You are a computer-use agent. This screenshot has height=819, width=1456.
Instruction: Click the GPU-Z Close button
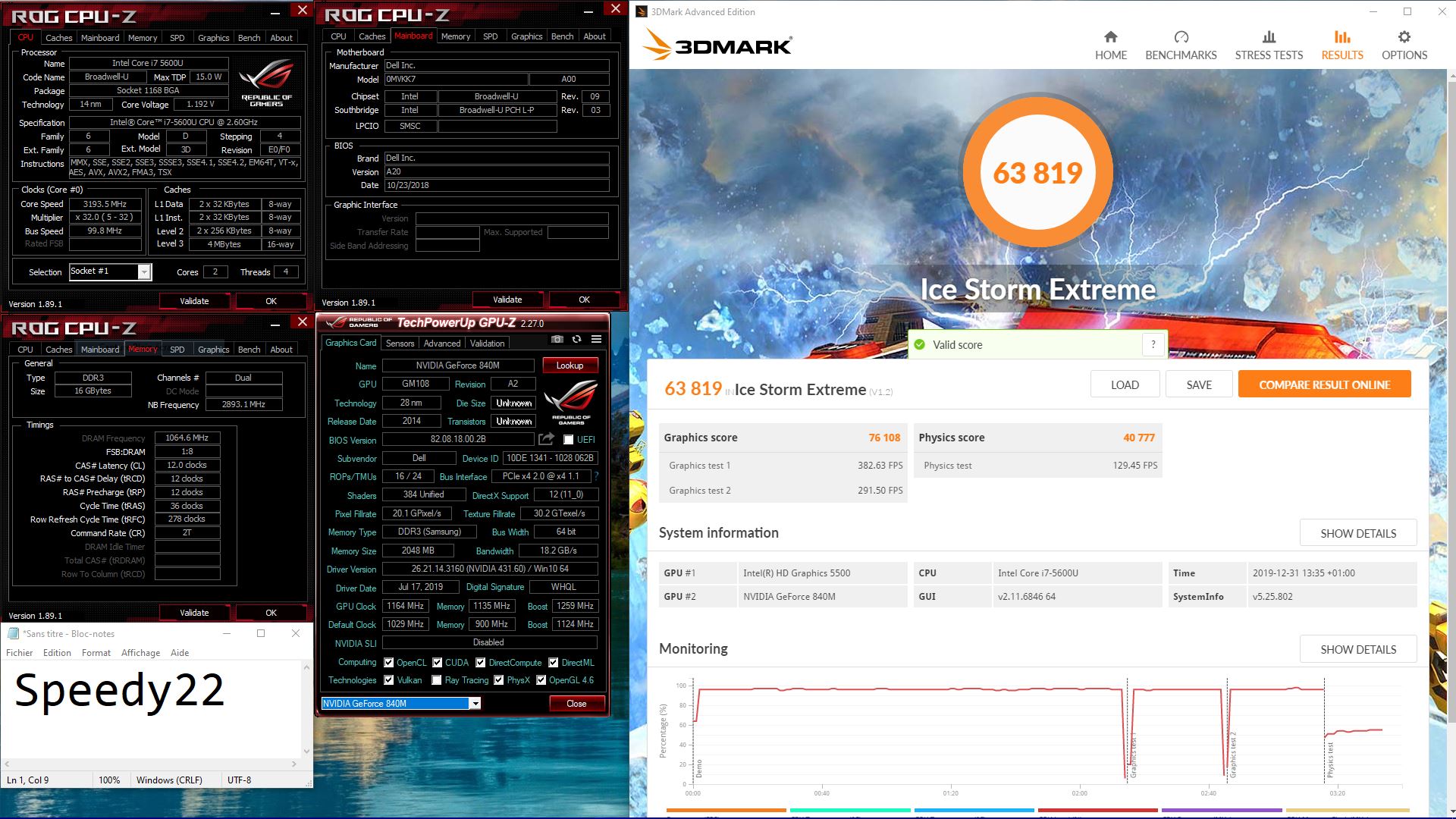tap(576, 704)
